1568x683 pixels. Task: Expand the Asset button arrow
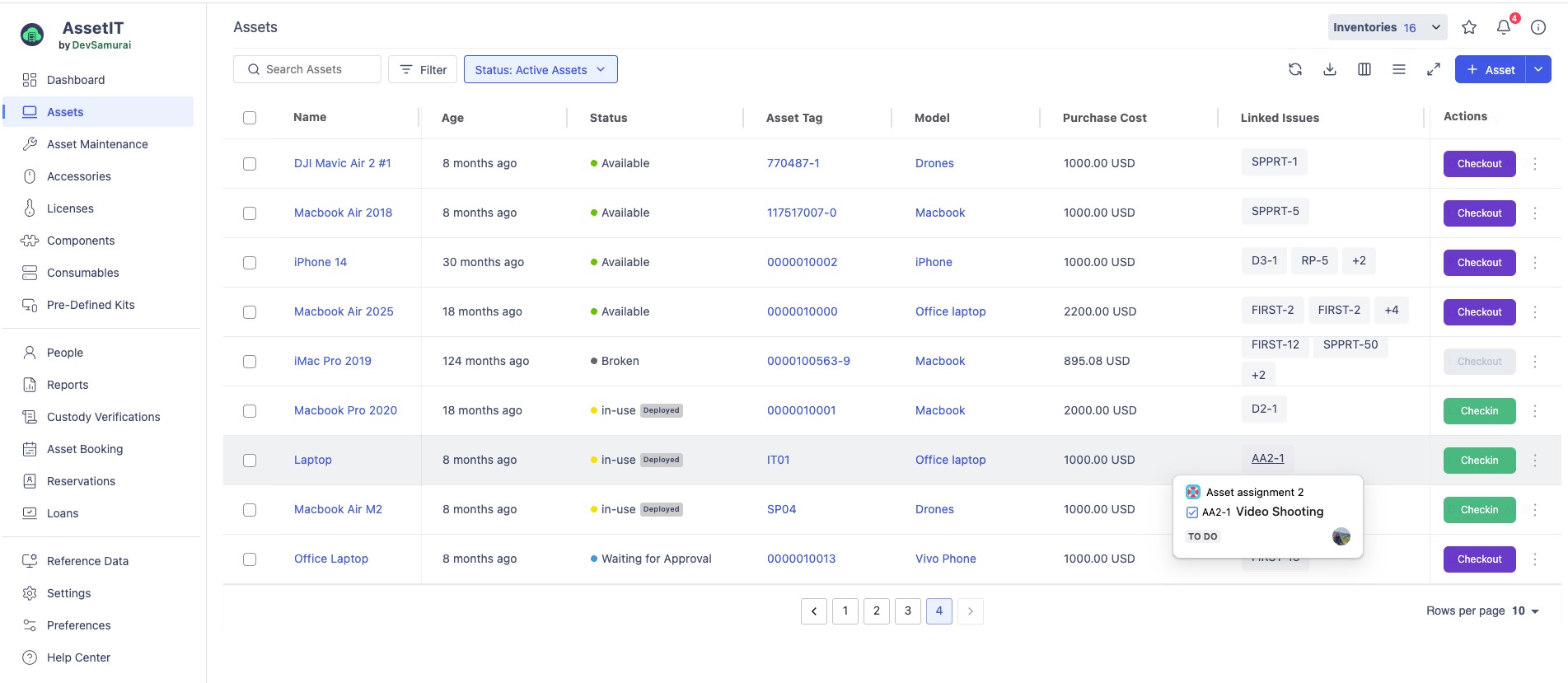[1538, 69]
